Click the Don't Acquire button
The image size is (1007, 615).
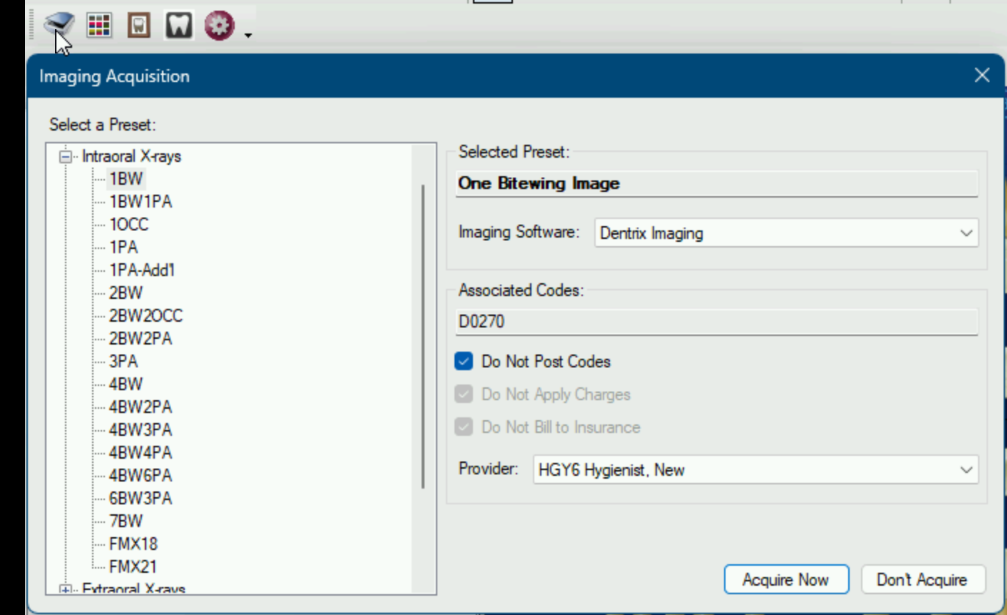922,580
